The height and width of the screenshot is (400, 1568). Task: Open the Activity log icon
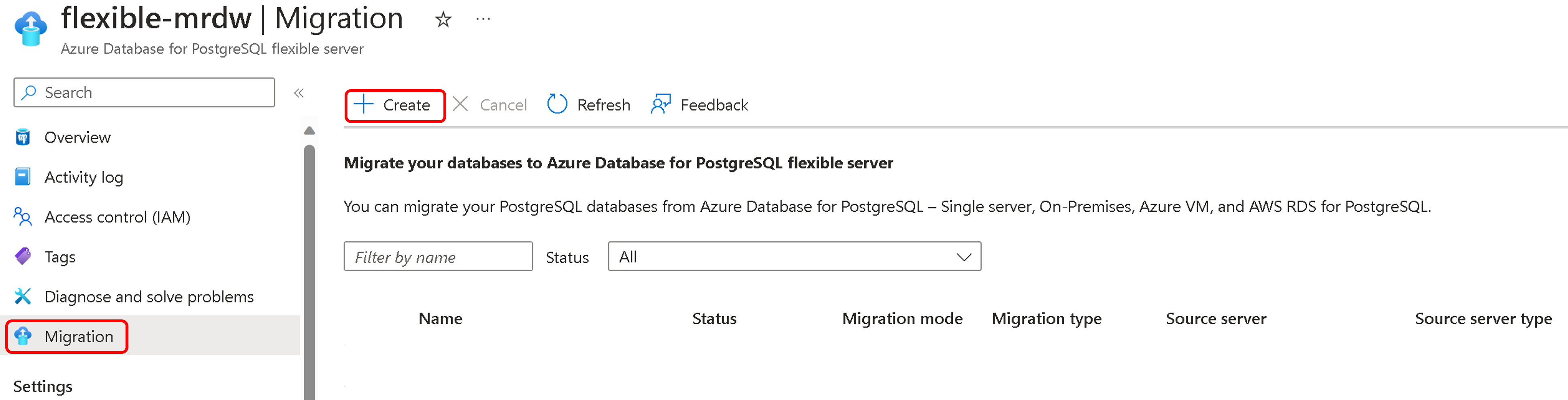pos(23,177)
